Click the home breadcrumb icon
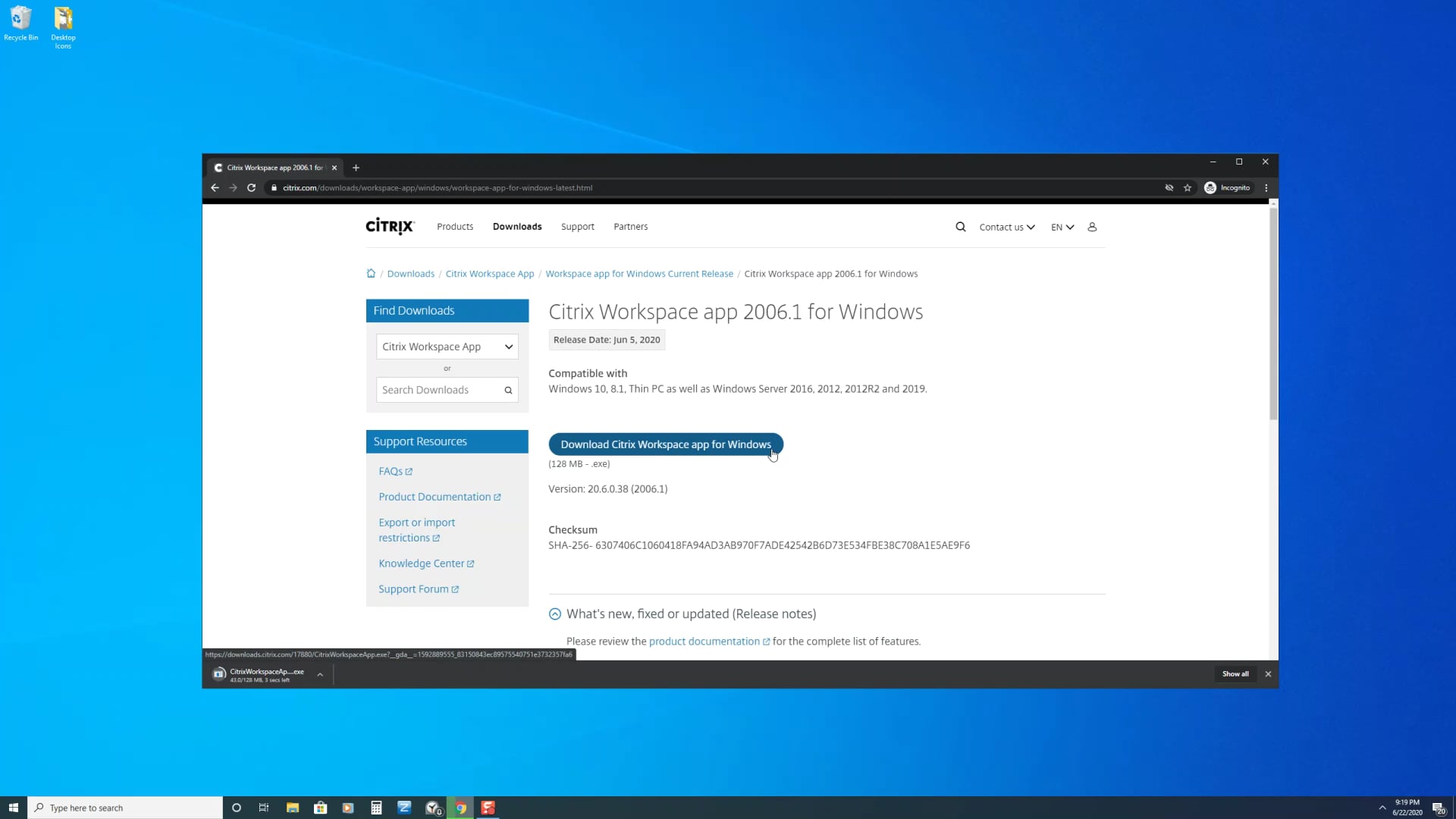 (370, 273)
